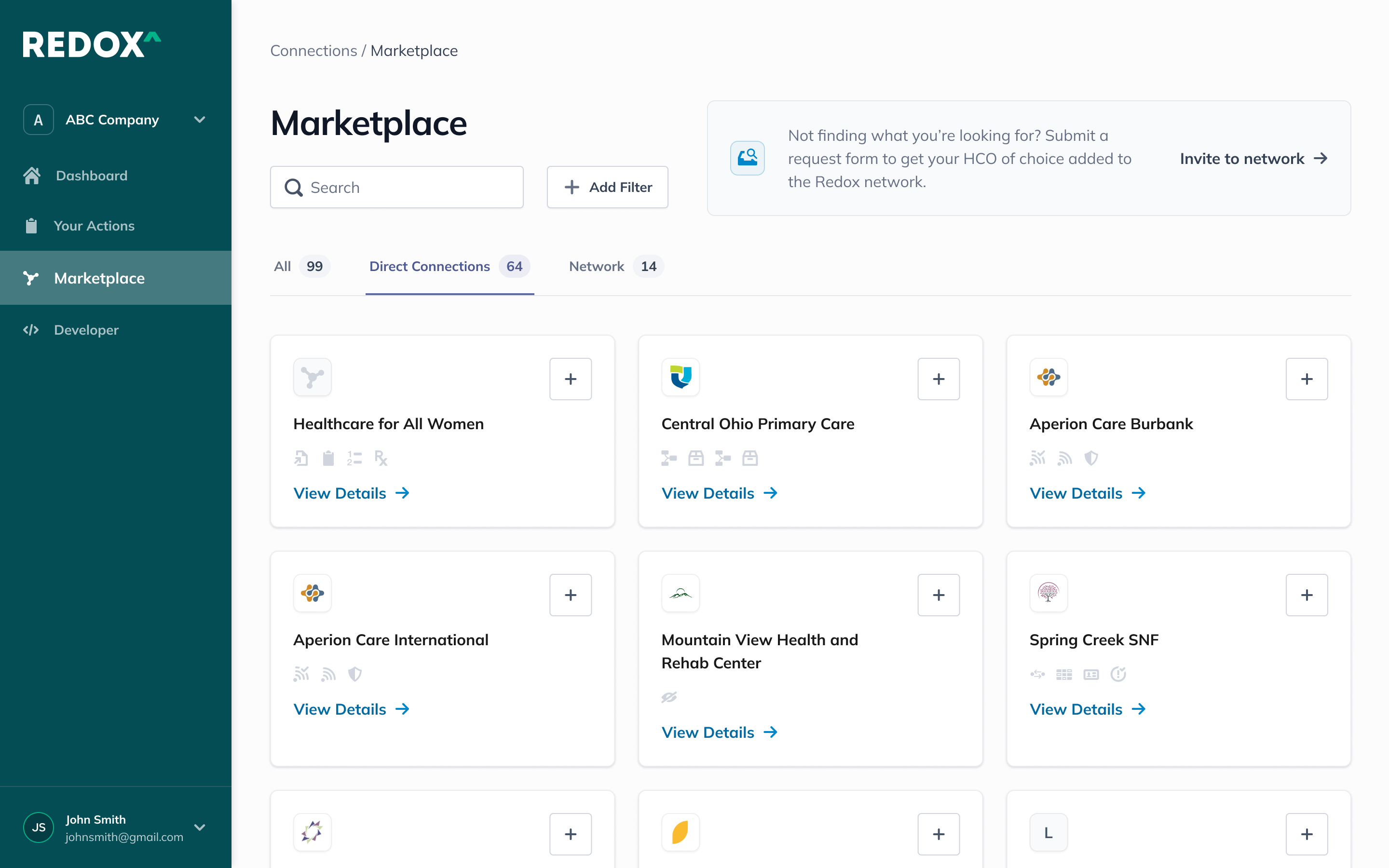This screenshot has height=868, width=1389.
Task: Switch to the All tab
Action: tap(301, 266)
